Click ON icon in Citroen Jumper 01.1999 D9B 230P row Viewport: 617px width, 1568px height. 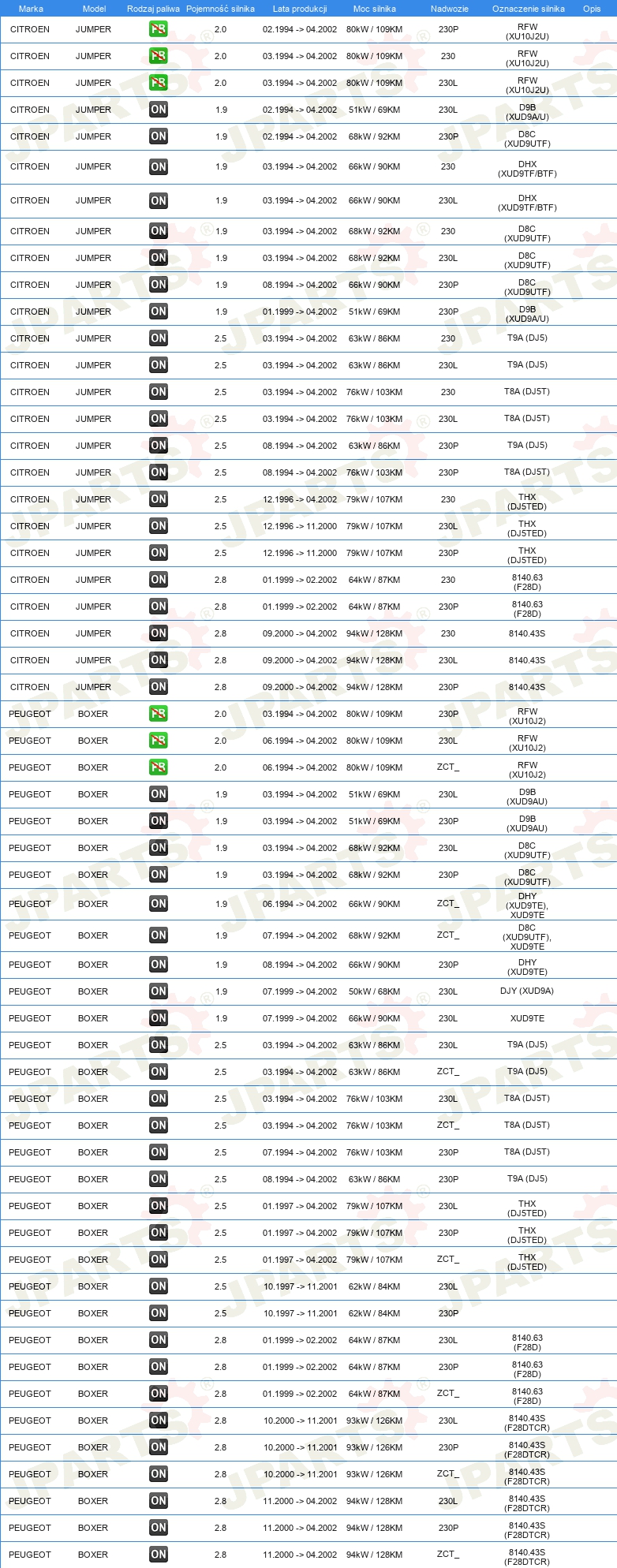(x=159, y=312)
